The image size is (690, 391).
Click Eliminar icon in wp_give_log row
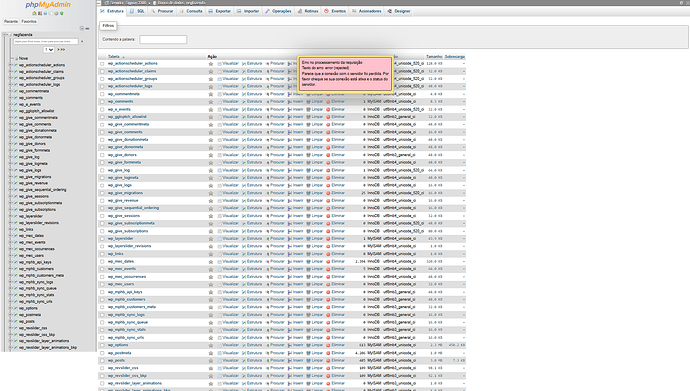coord(328,170)
